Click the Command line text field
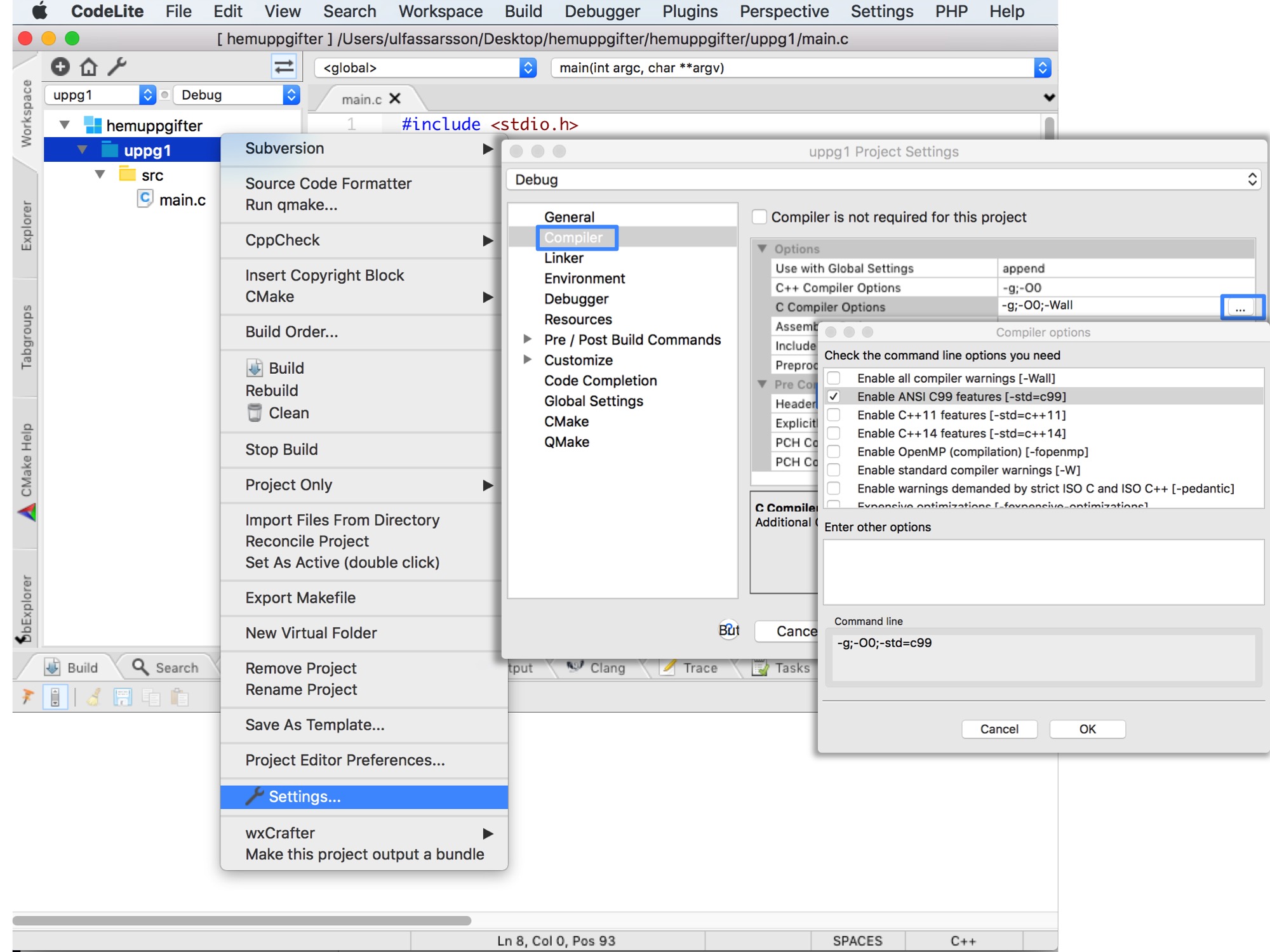The image size is (1270, 952). 1043,657
